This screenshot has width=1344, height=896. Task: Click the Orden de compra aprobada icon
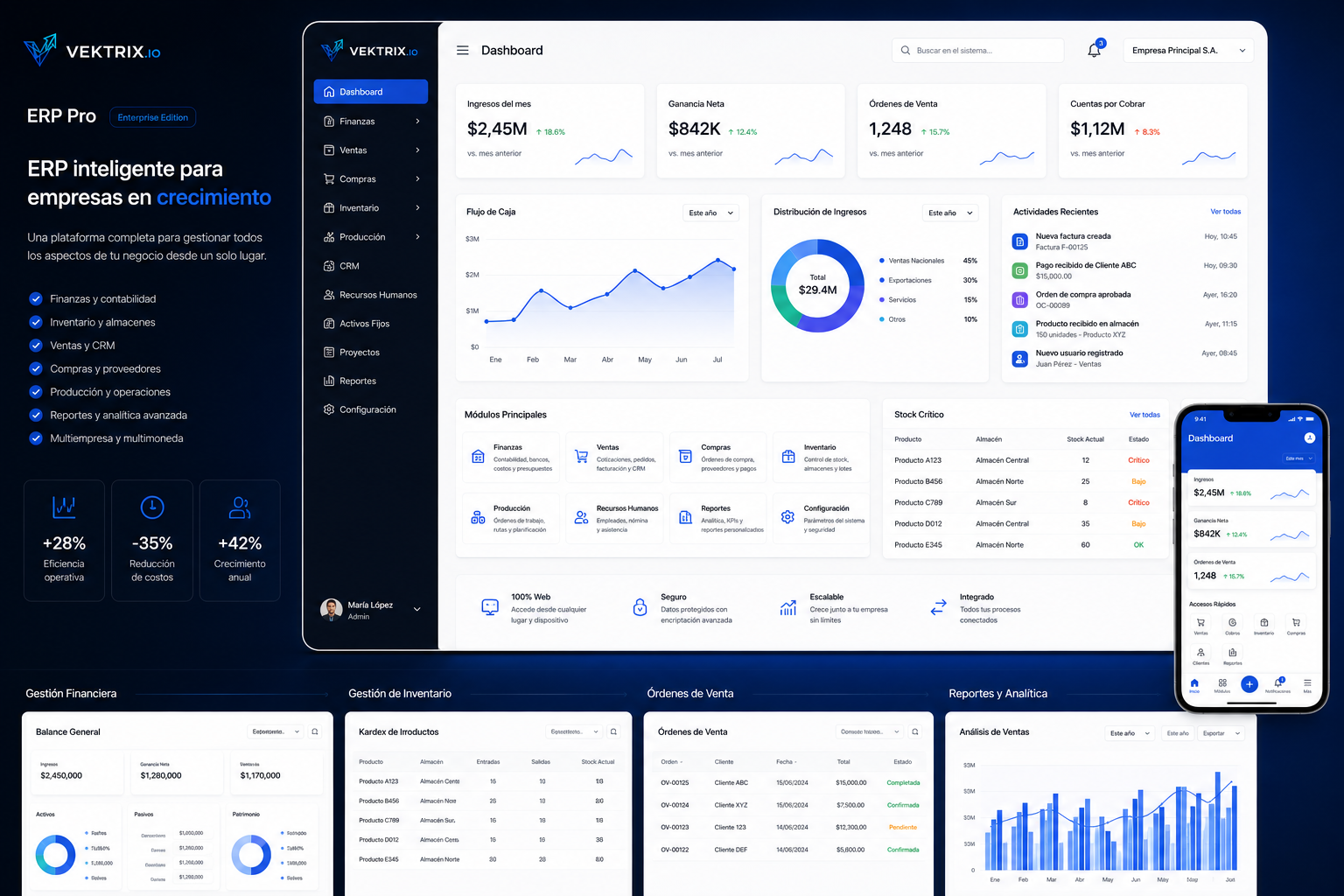pyautogui.click(x=1019, y=300)
